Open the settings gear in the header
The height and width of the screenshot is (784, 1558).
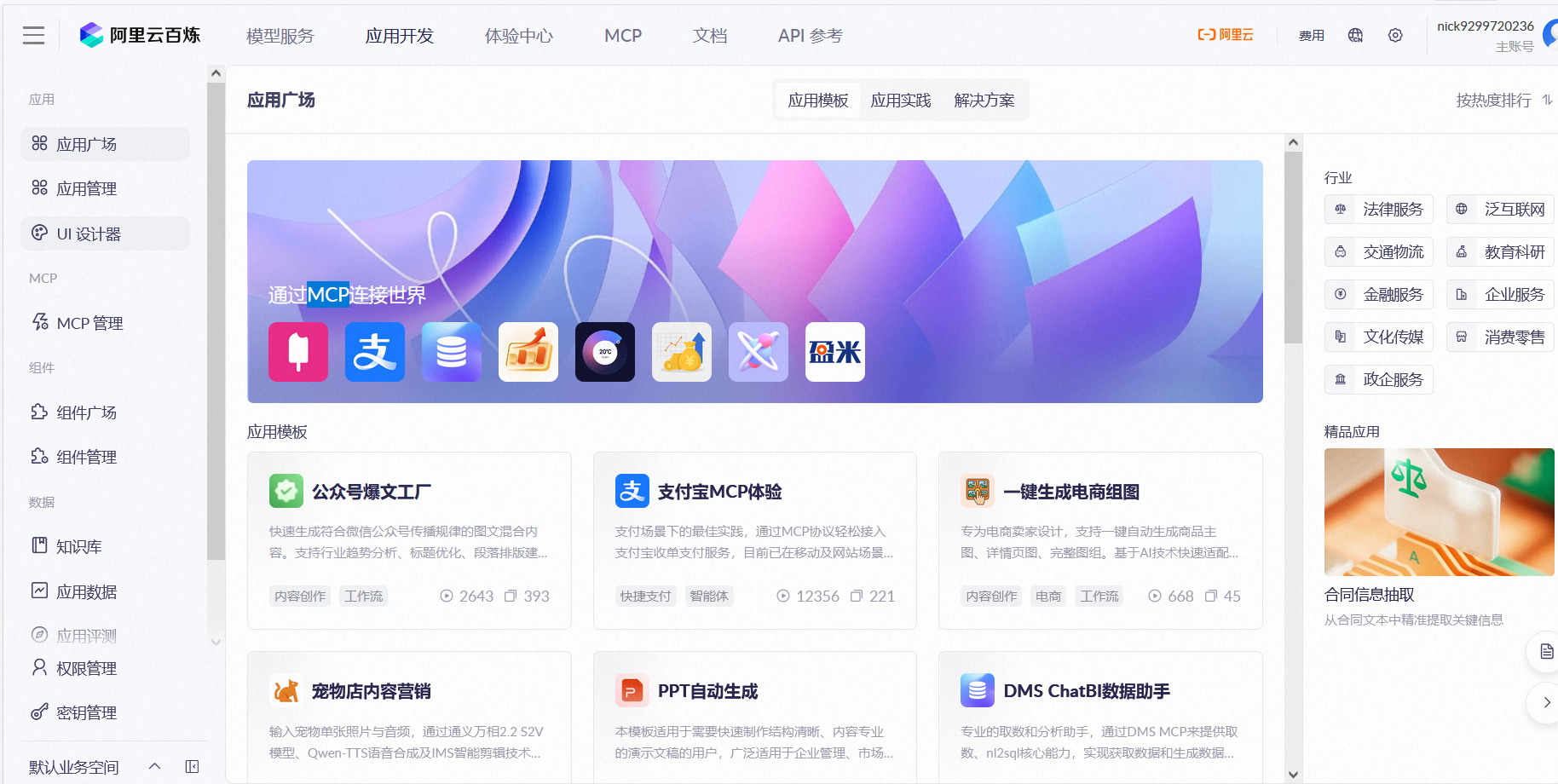point(1395,35)
